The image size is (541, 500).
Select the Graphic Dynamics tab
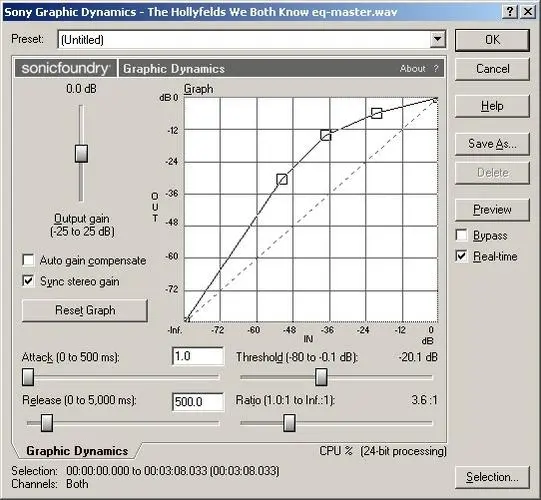pos(77,451)
